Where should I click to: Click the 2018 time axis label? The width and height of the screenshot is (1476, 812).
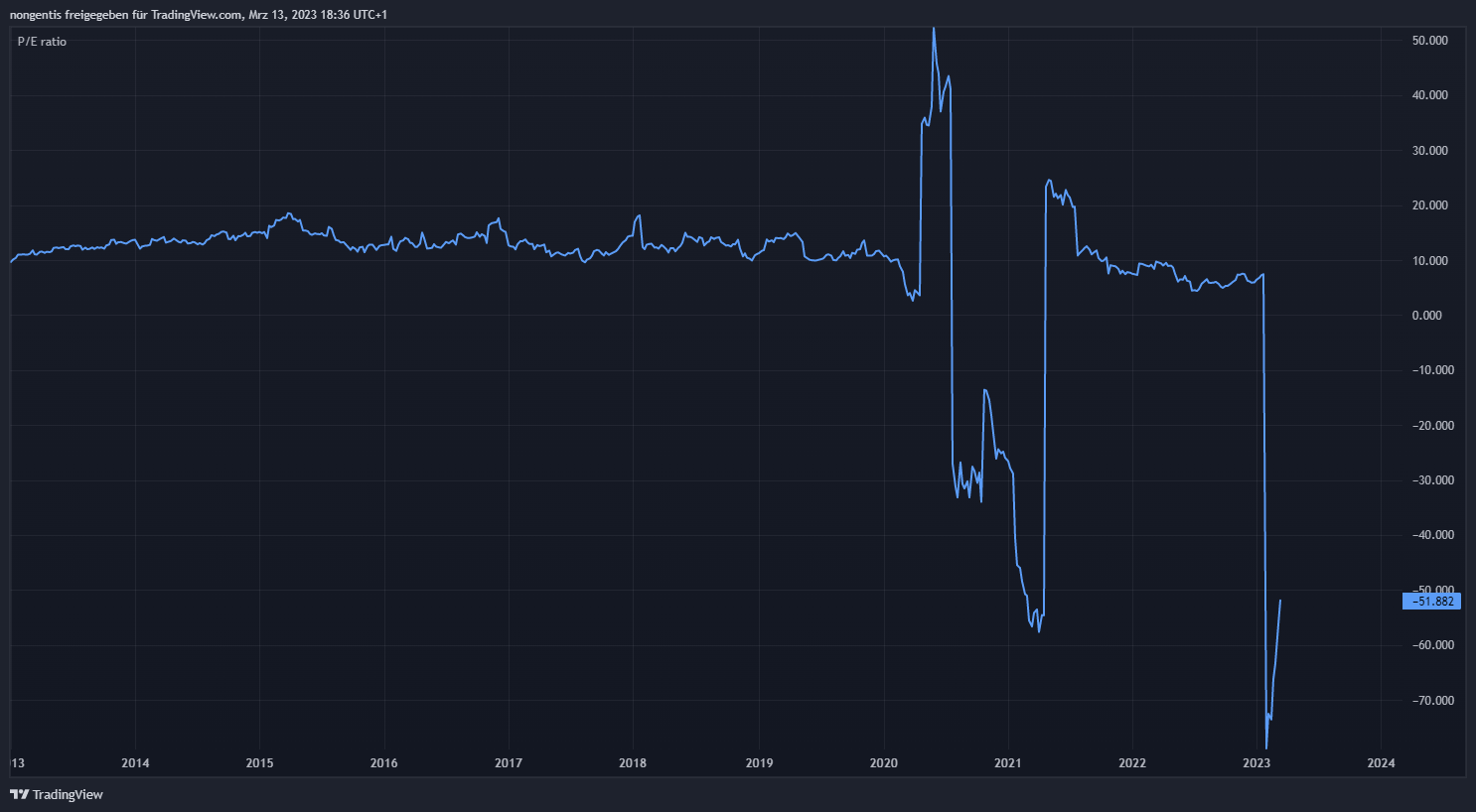tap(633, 763)
